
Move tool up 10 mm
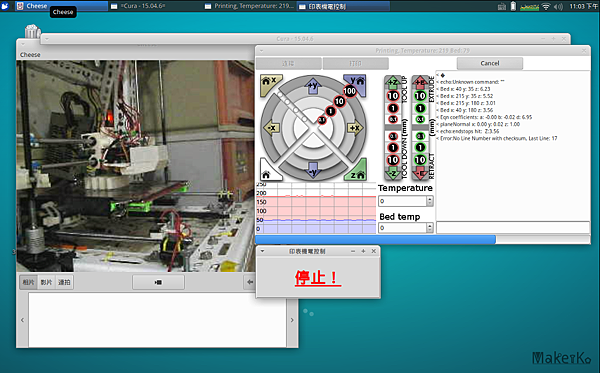click(x=393, y=96)
